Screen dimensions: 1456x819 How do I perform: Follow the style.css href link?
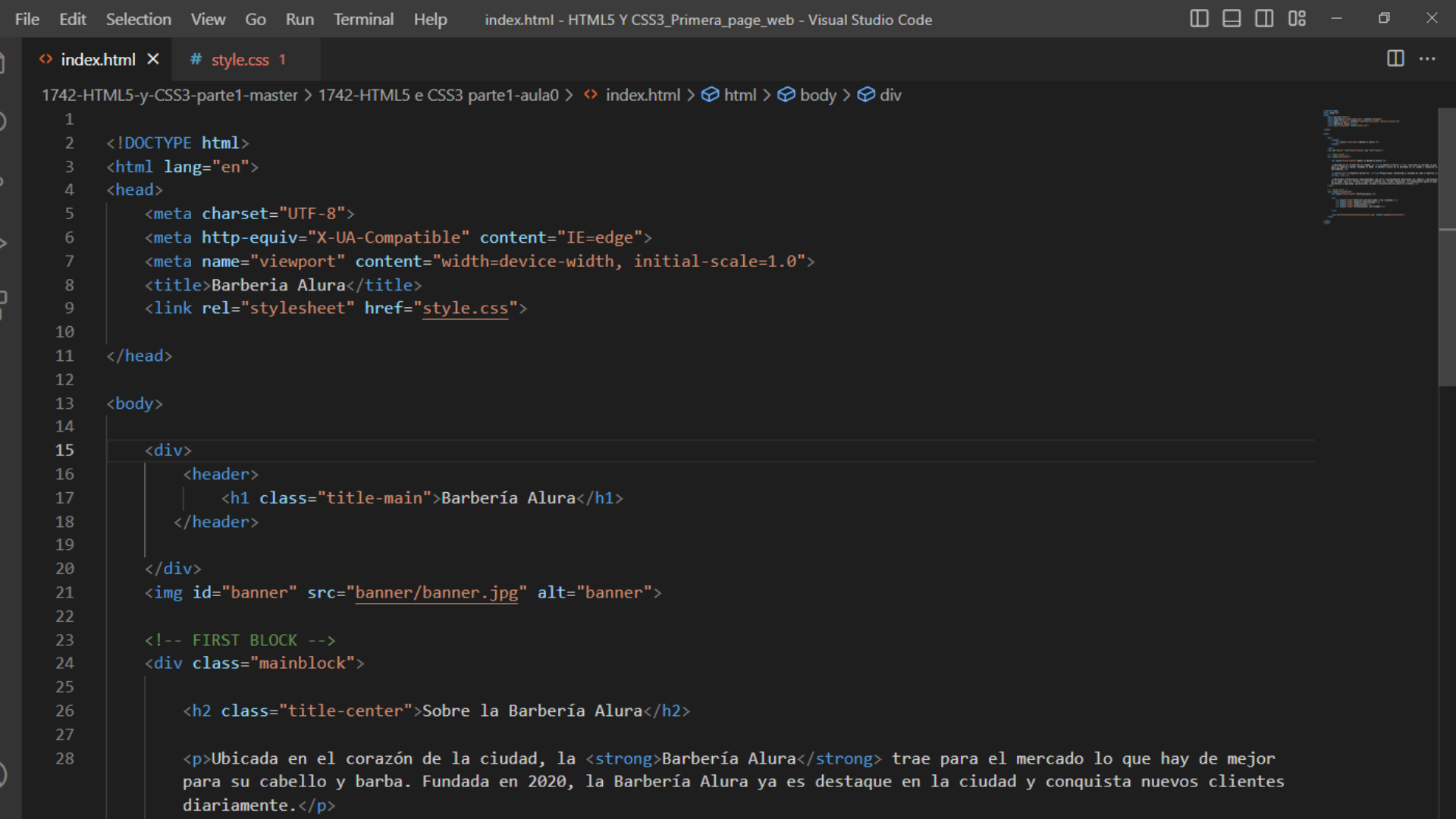[465, 309]
